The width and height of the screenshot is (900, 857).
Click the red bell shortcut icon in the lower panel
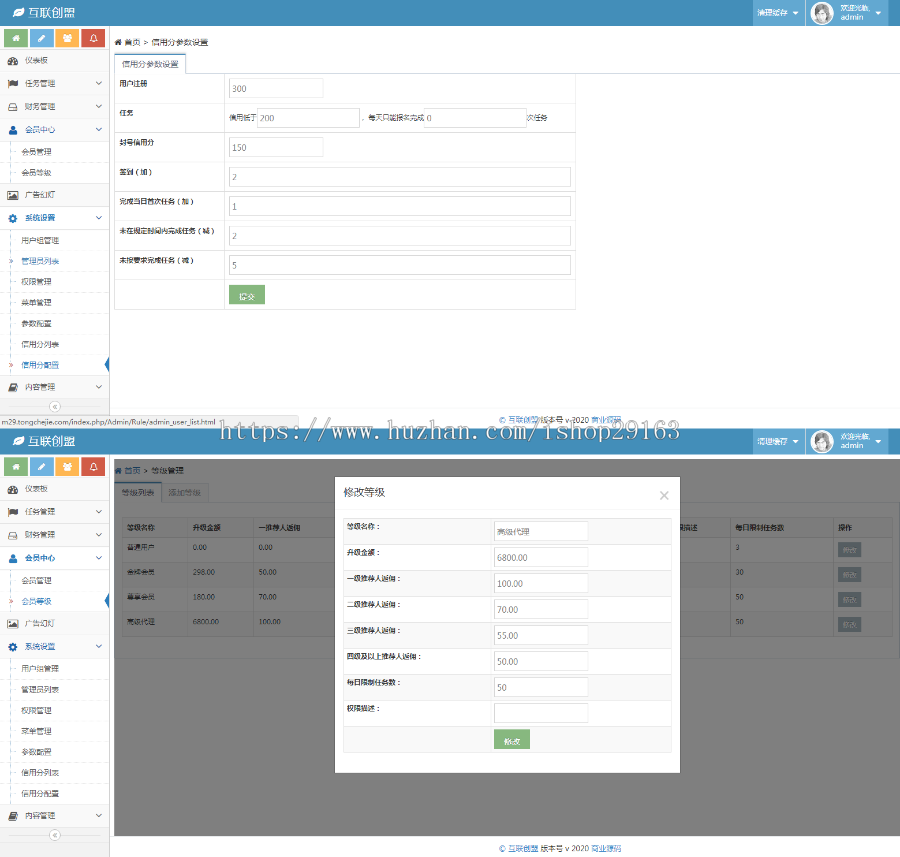tap(93, 466)
